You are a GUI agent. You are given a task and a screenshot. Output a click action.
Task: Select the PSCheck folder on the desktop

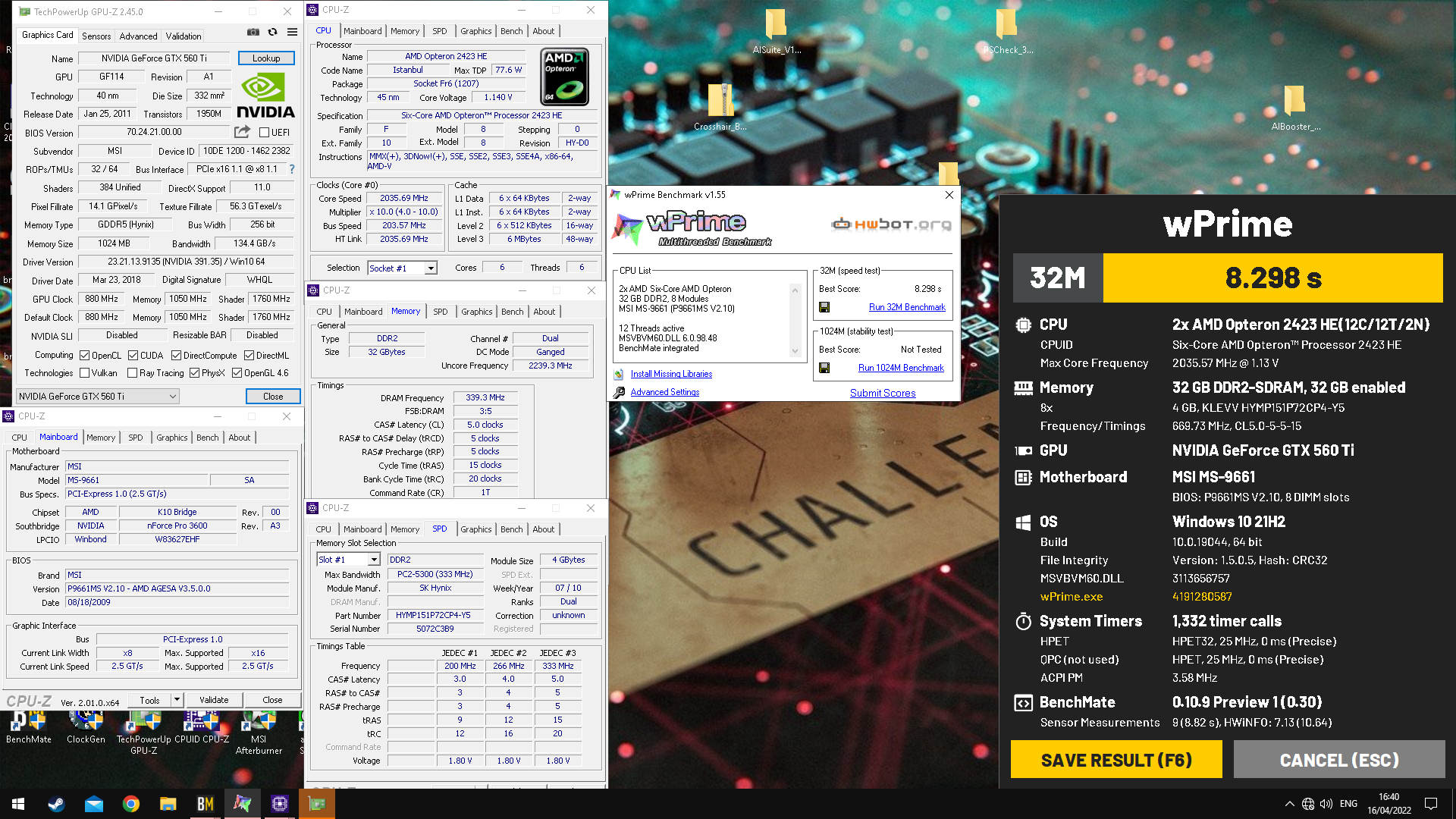(1006, 33)
